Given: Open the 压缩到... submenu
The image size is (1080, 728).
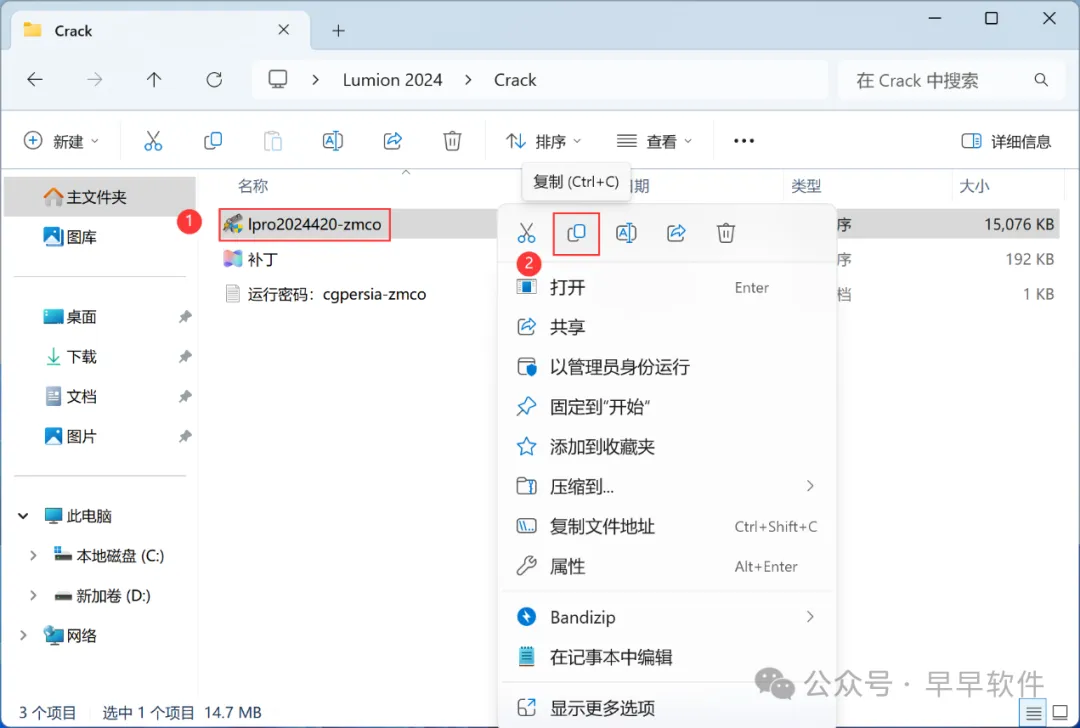Looking at the screenshot, I should click(667, 487).
